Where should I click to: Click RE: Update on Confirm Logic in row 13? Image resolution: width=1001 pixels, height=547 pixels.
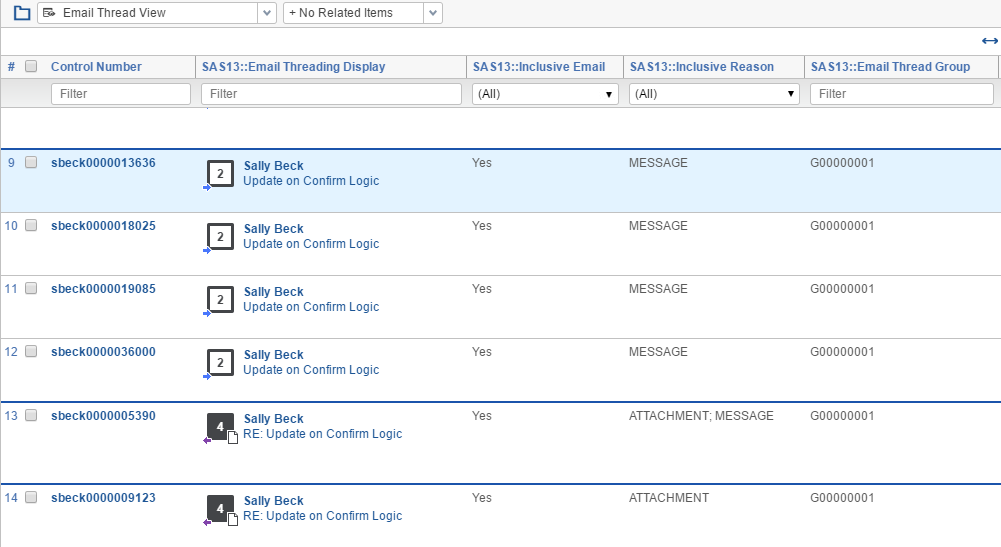click(322, 434)
